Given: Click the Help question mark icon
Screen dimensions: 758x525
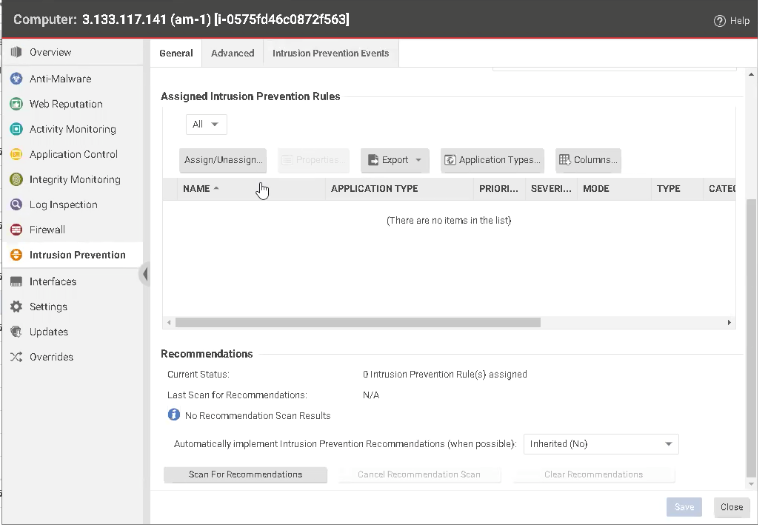Looking at the screenshot, I should tap(719, 21).
